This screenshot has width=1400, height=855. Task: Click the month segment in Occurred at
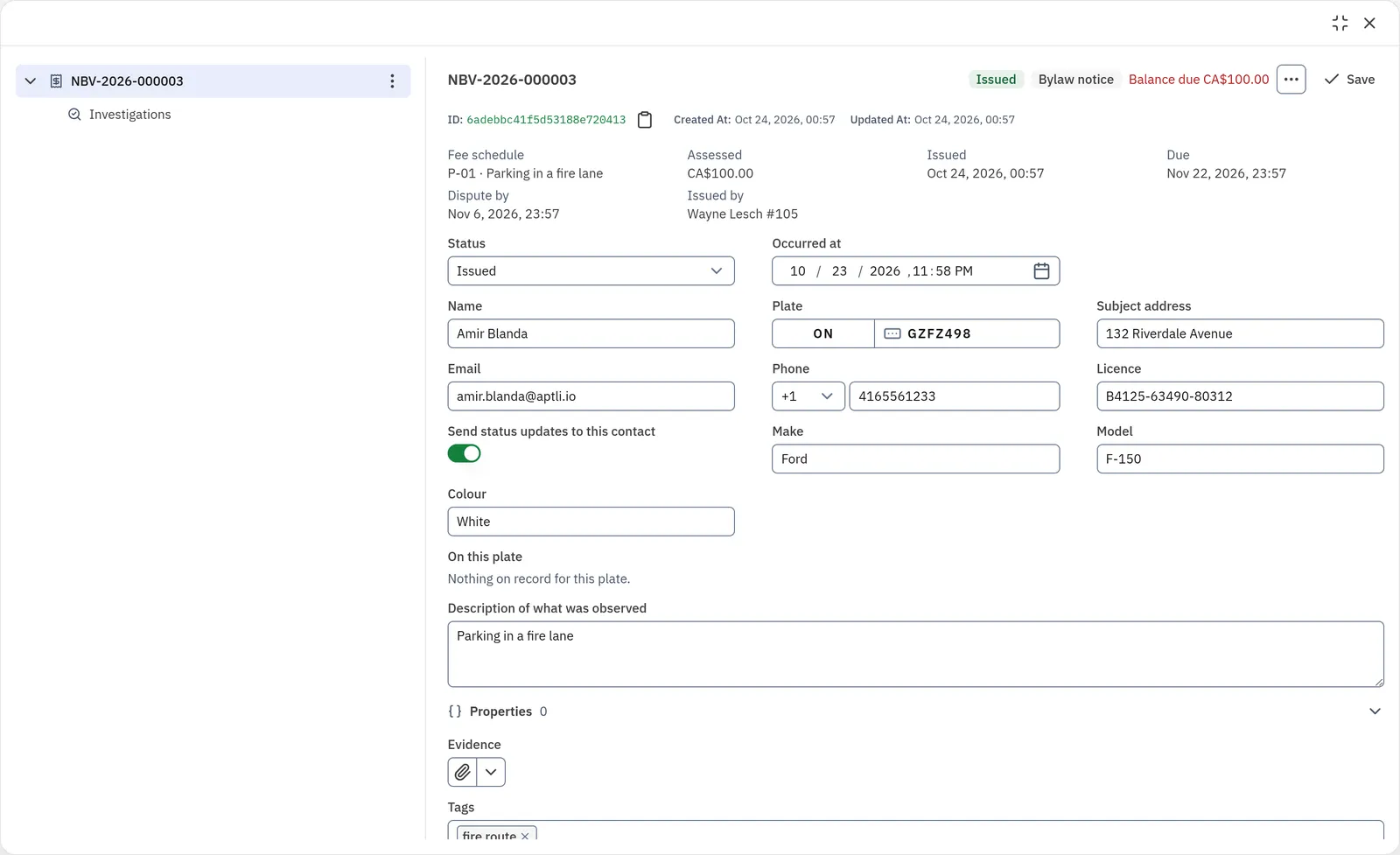point(797,271)
